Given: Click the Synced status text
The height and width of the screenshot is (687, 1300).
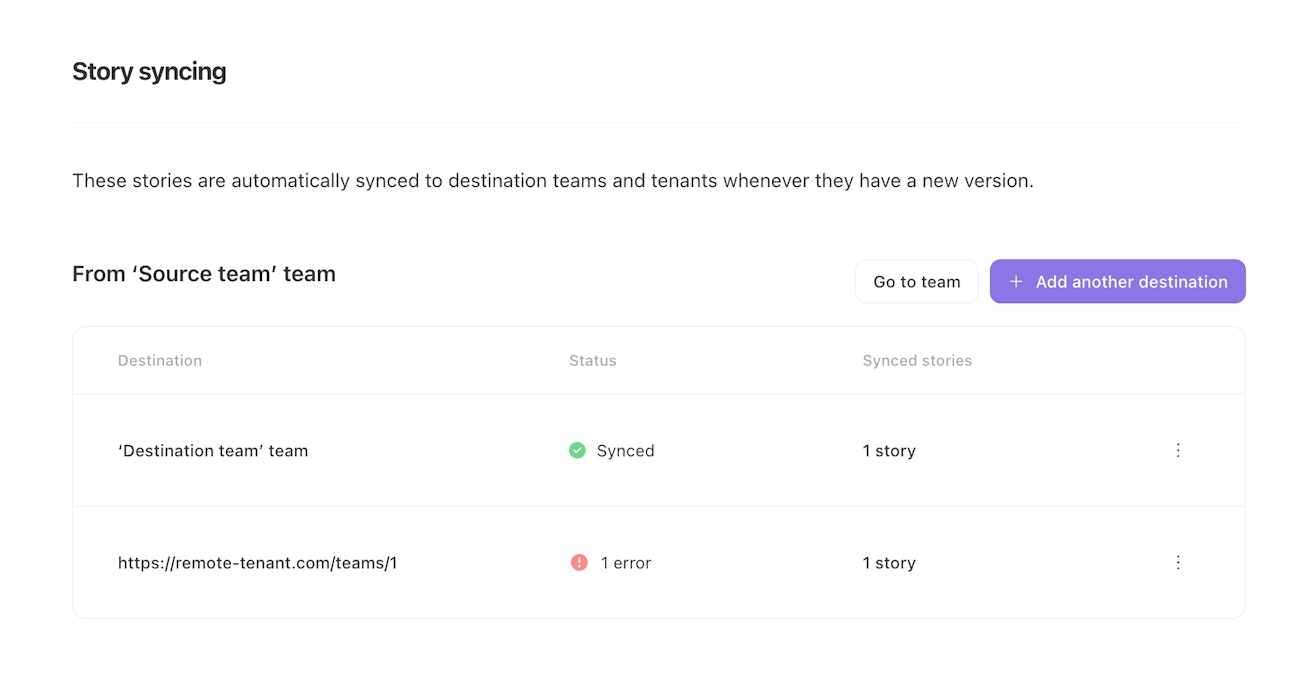Looking at the screenshot, I should point(625,451).
